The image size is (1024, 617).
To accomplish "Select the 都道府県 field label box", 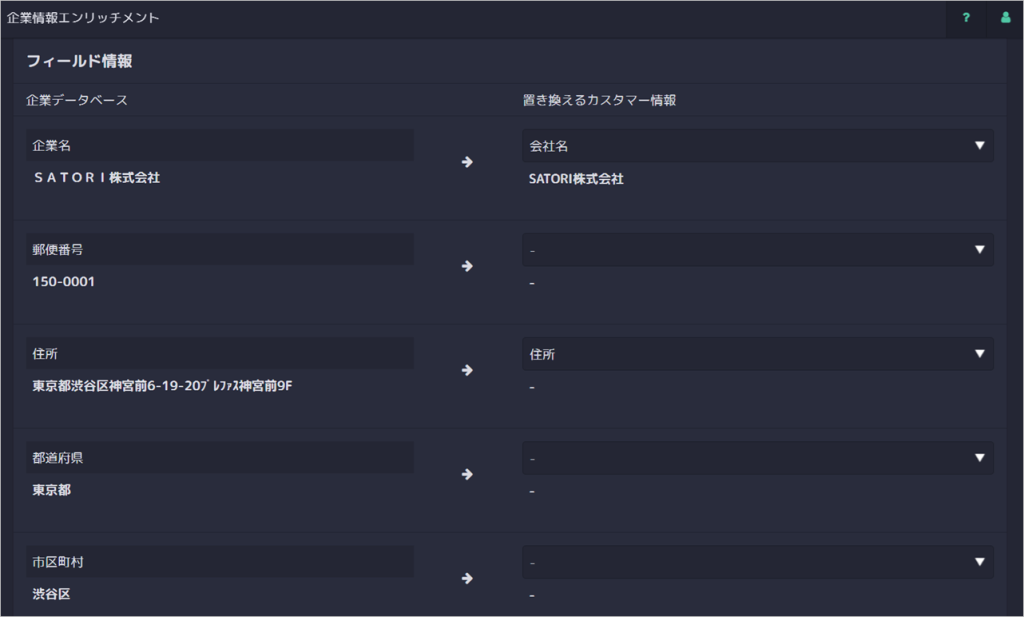I will pos(219,458).
